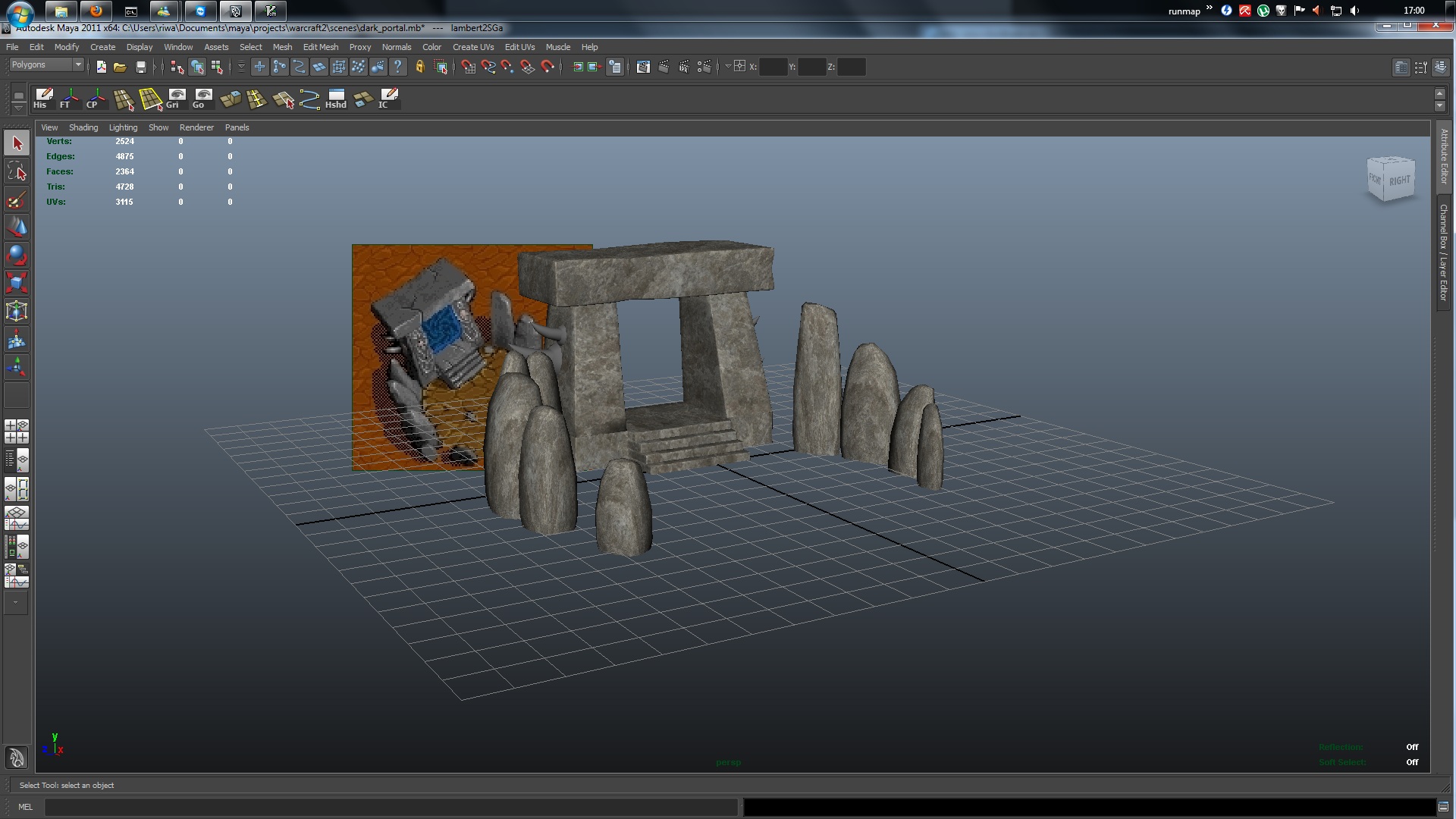Switch to single/four view layout
The image size is (1456, 819).
[17, 431]
